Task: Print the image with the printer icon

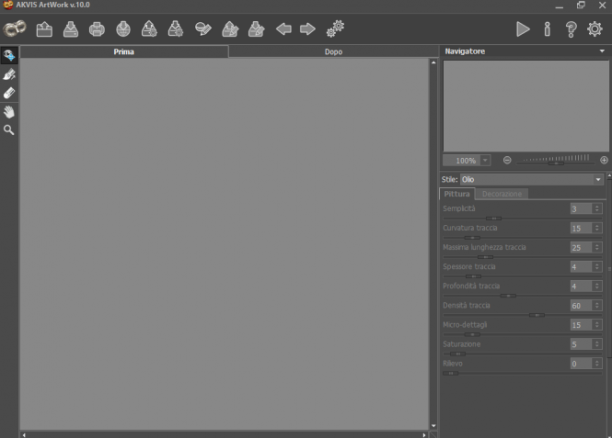Action: click(x=97, y=29)
